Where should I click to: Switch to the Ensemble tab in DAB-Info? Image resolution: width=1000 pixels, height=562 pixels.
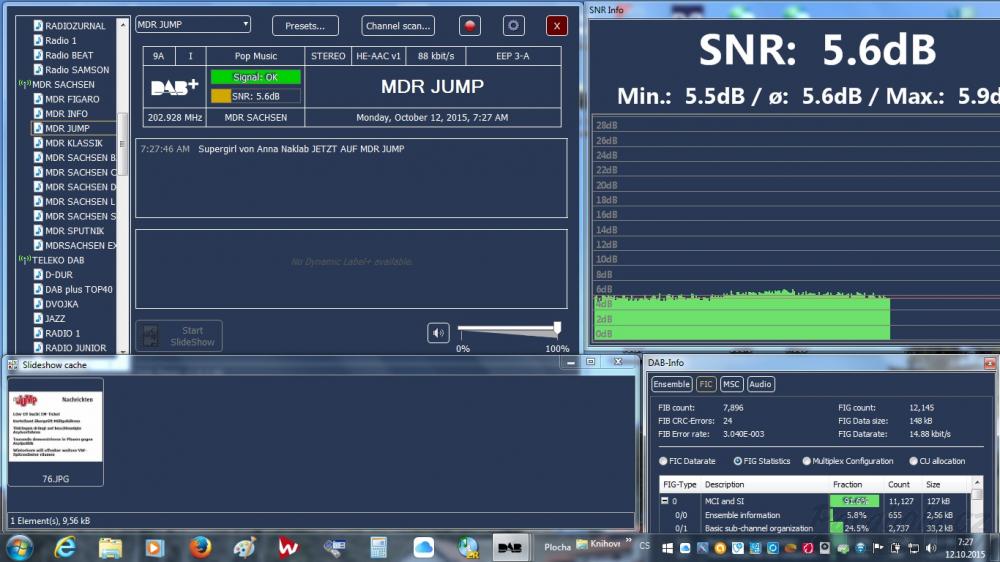672,384
